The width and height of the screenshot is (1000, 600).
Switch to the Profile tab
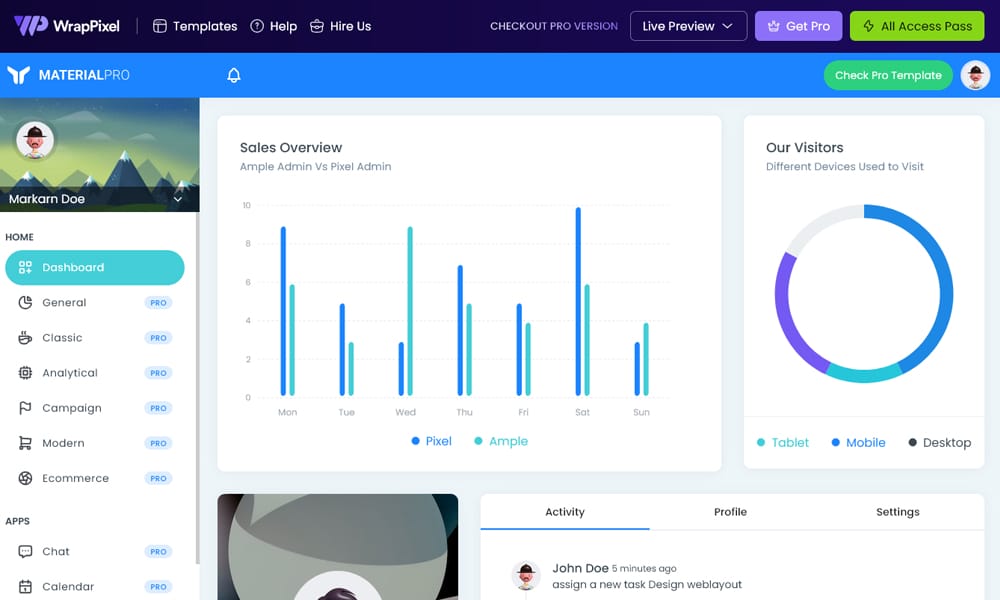coord(730,512)
